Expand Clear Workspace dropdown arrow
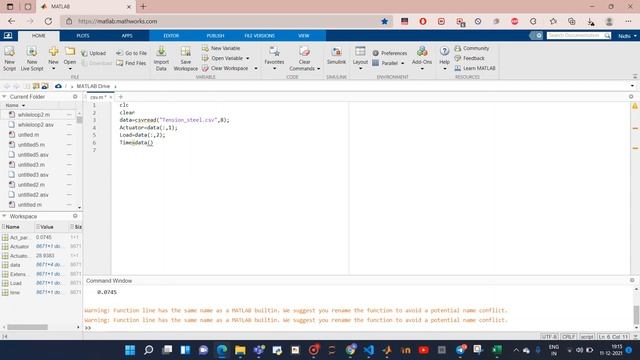This screenshot has width=640, height=360. 256,69
